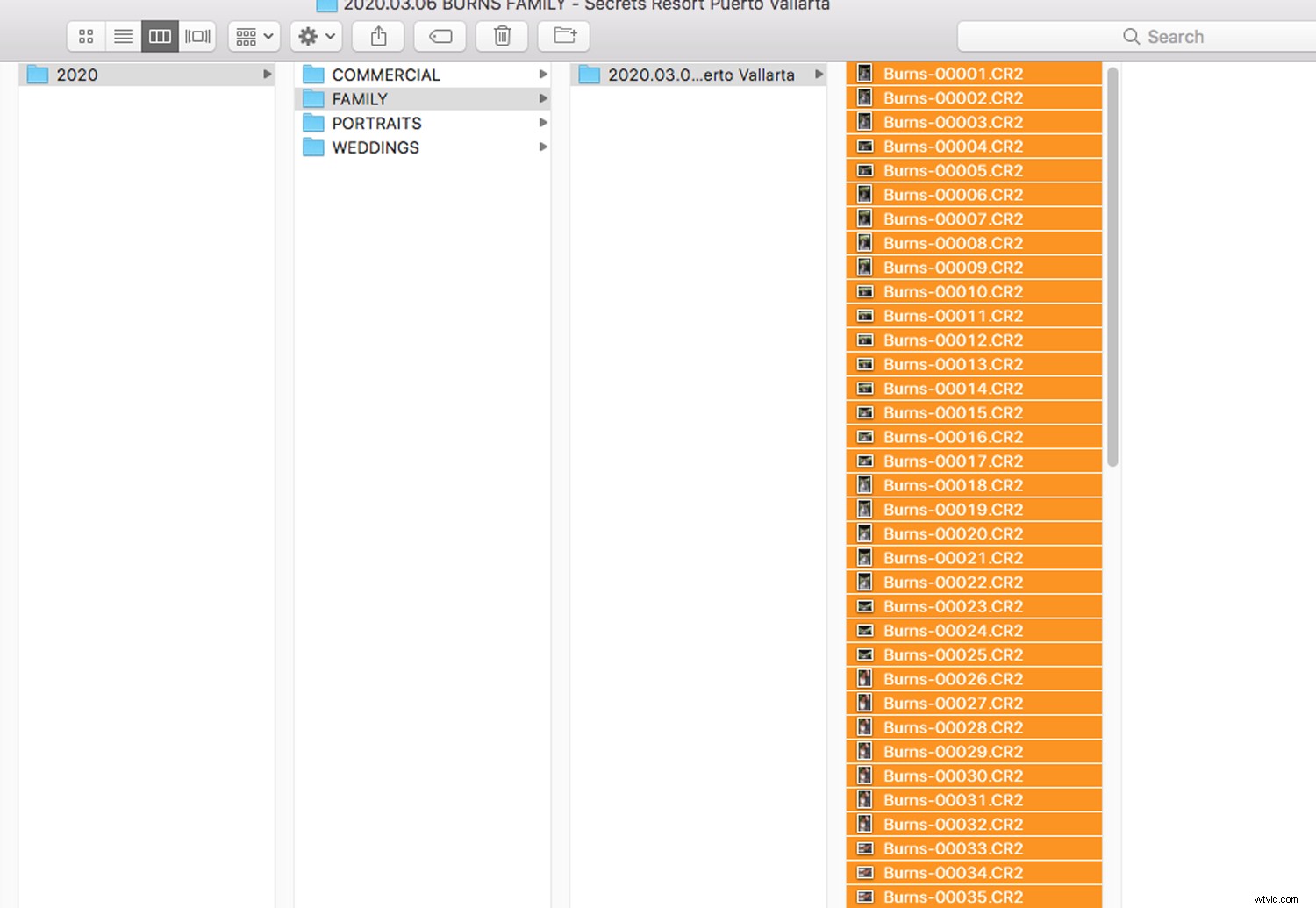Open the item grouping dropdown

click(x=254, y=36)
